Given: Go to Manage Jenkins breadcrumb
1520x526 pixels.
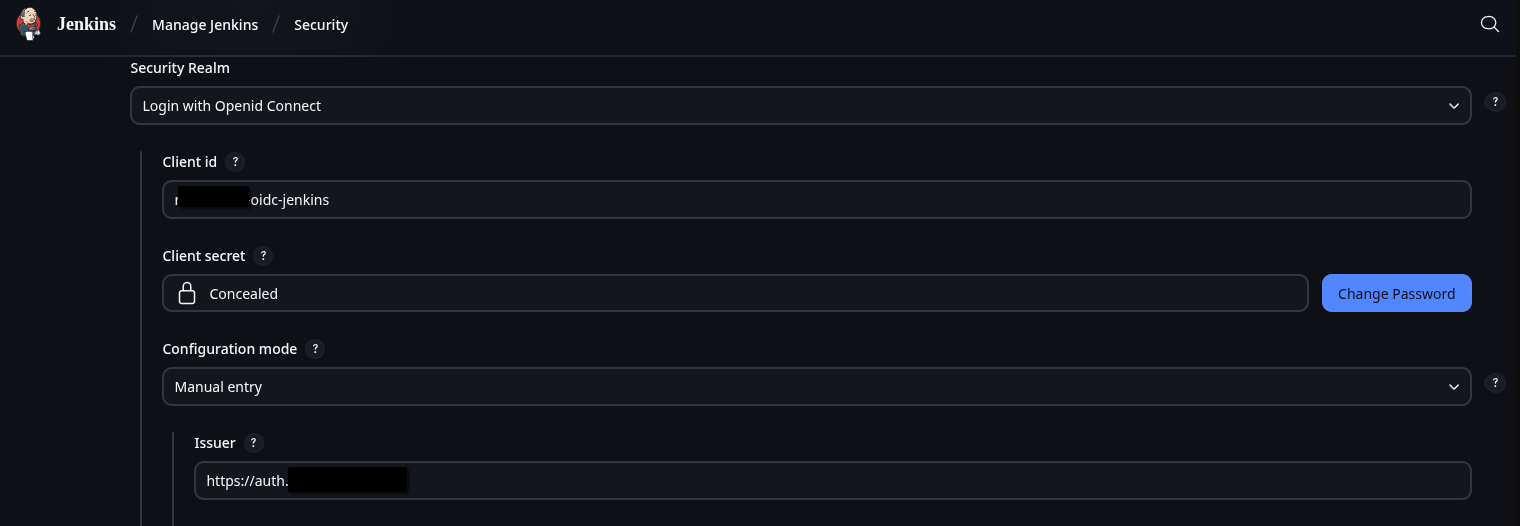Looking at the screenshot, I should click(205, 25).
